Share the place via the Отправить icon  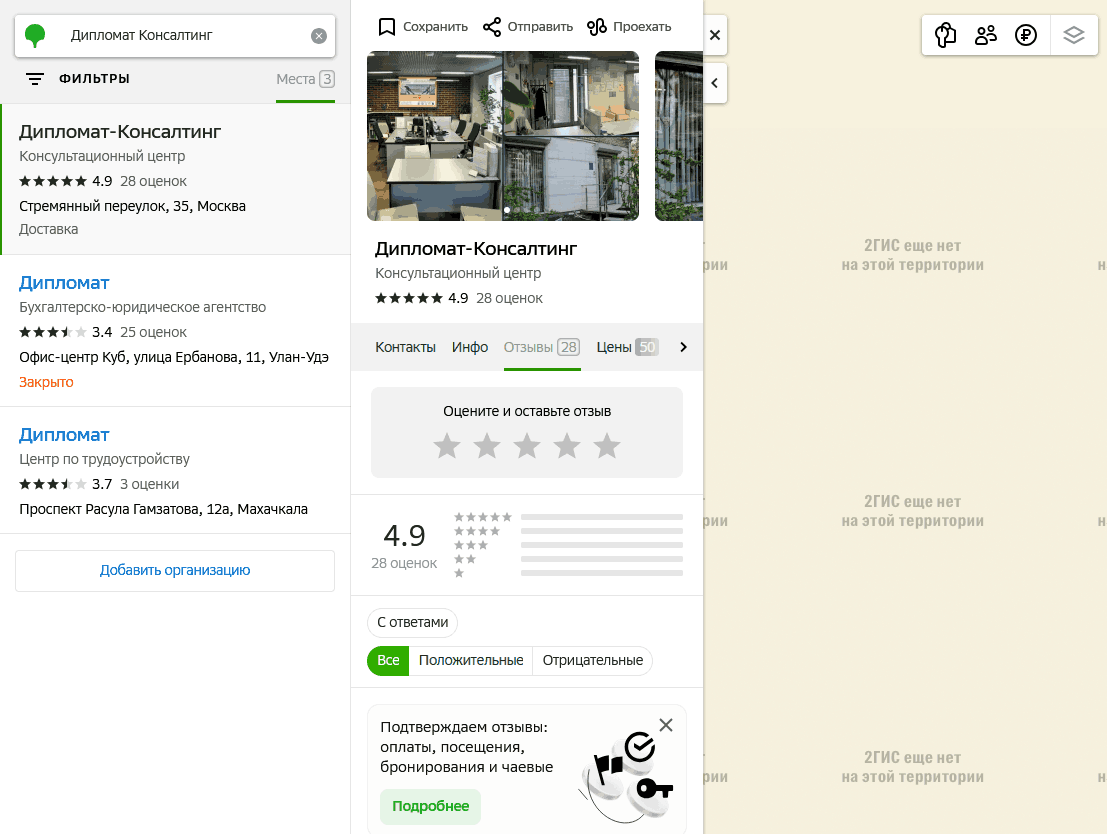point(492,27)
